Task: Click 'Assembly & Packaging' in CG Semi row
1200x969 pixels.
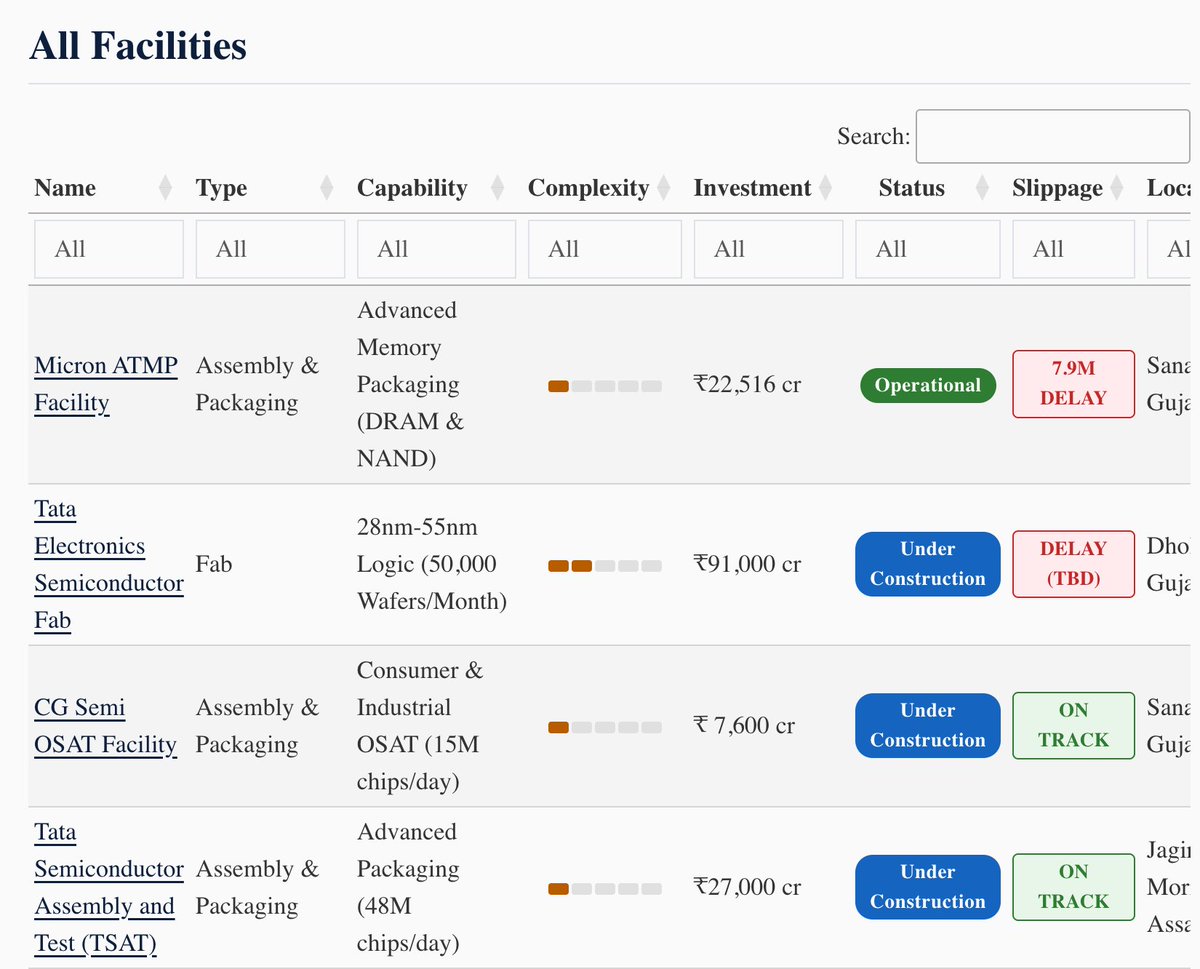Action: [x=257, y=726]
